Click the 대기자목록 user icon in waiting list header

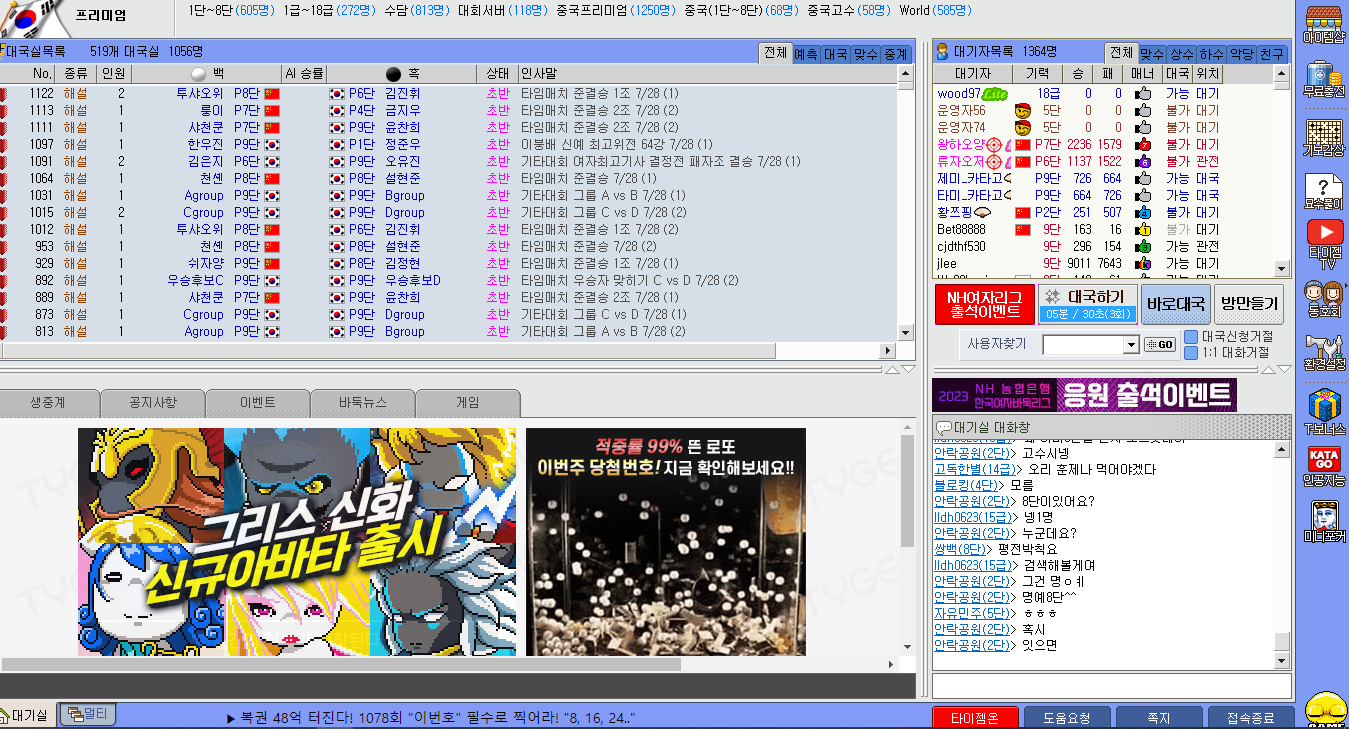941,51
